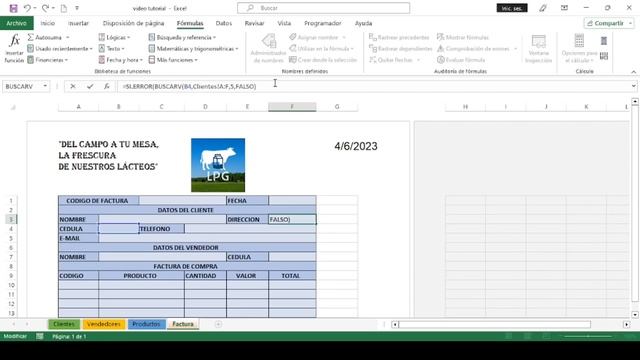Open the Texto functions dropdown
This screenshot has height=360, width=640.
click(111, 49)
